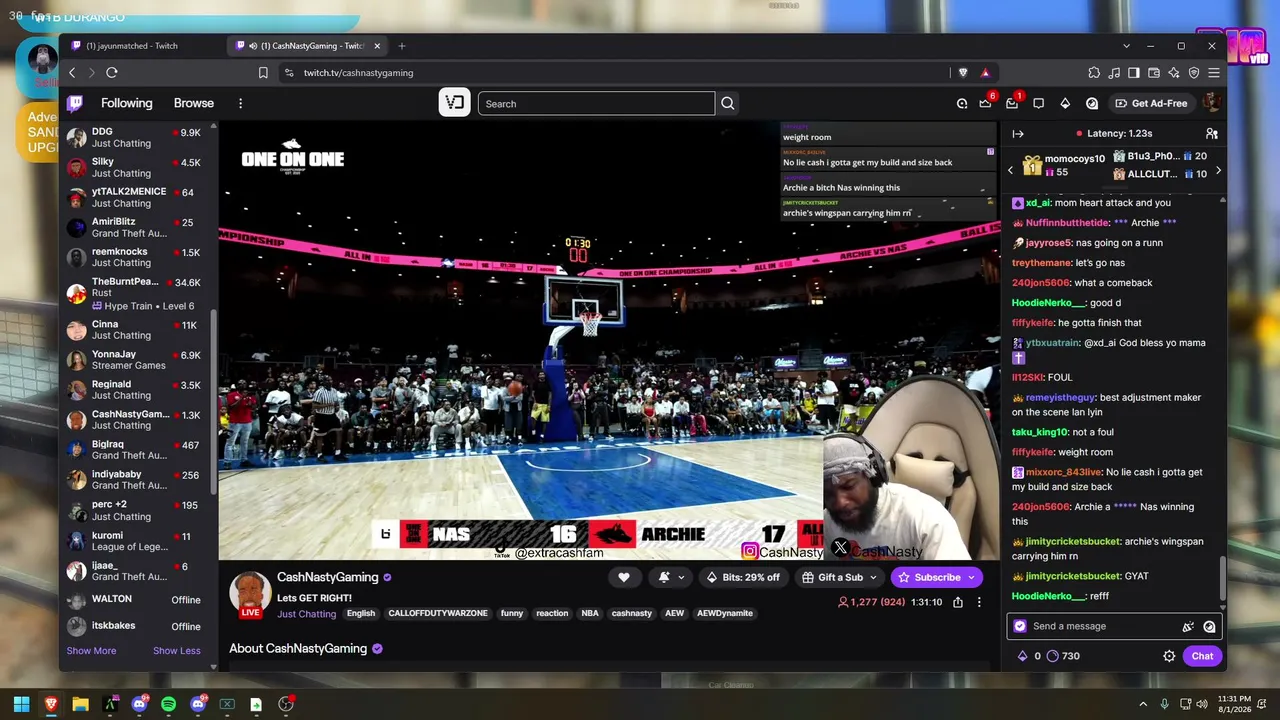Open the notification bell dropdown

(671, 577)
